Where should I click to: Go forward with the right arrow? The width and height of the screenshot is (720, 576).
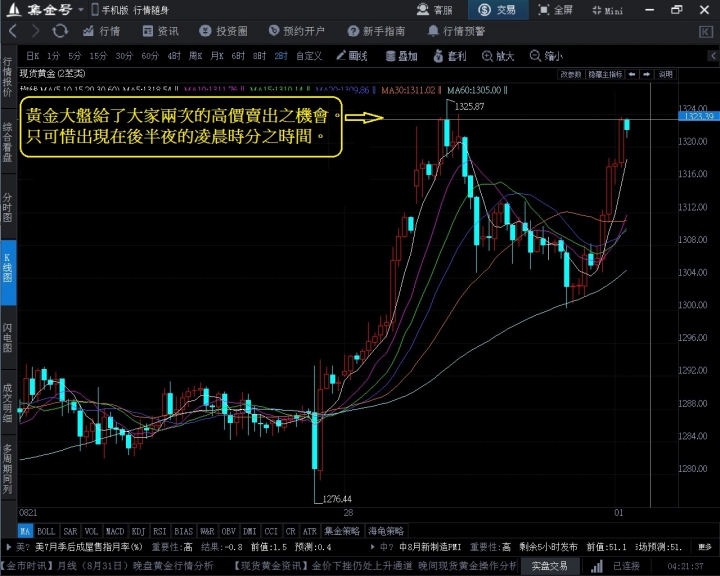[x=35, y=31]
